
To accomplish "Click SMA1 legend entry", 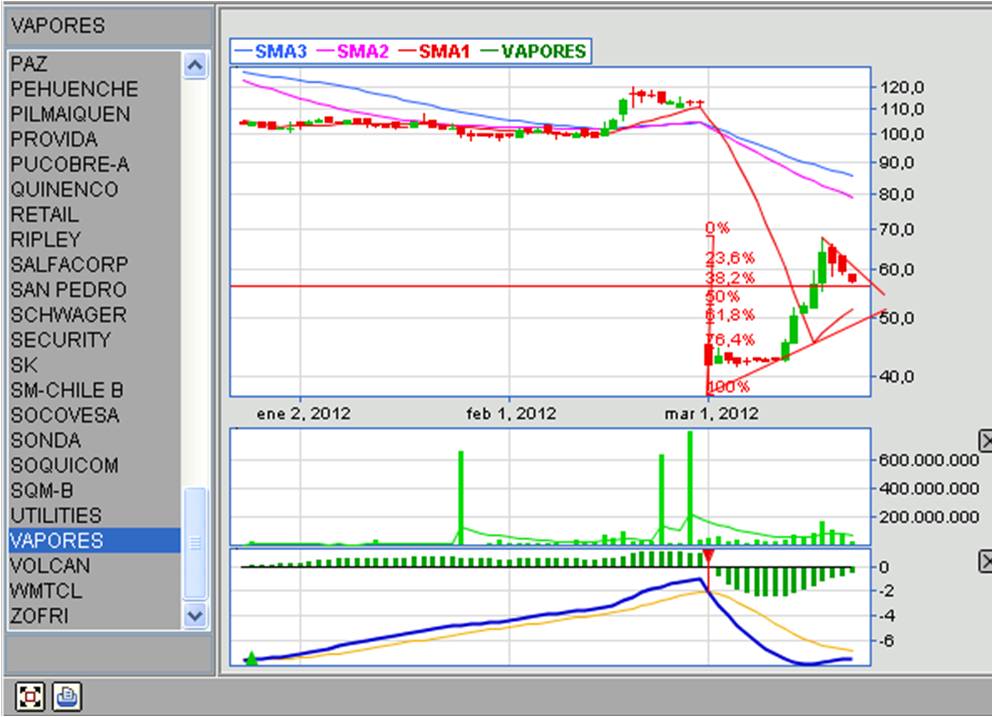I will [x=434, y=51].
